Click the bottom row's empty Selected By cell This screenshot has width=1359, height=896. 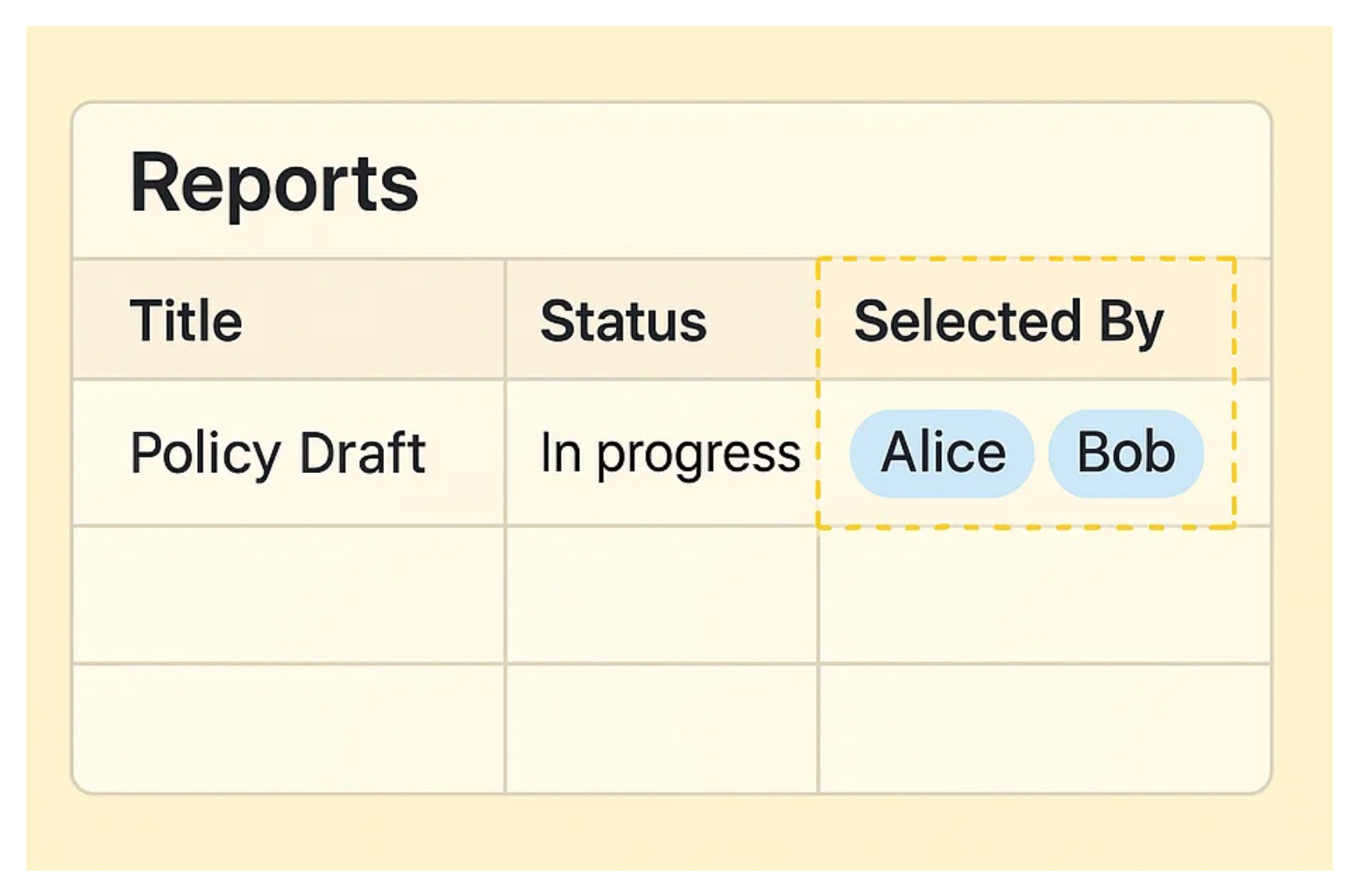[x=1044, y=728]
